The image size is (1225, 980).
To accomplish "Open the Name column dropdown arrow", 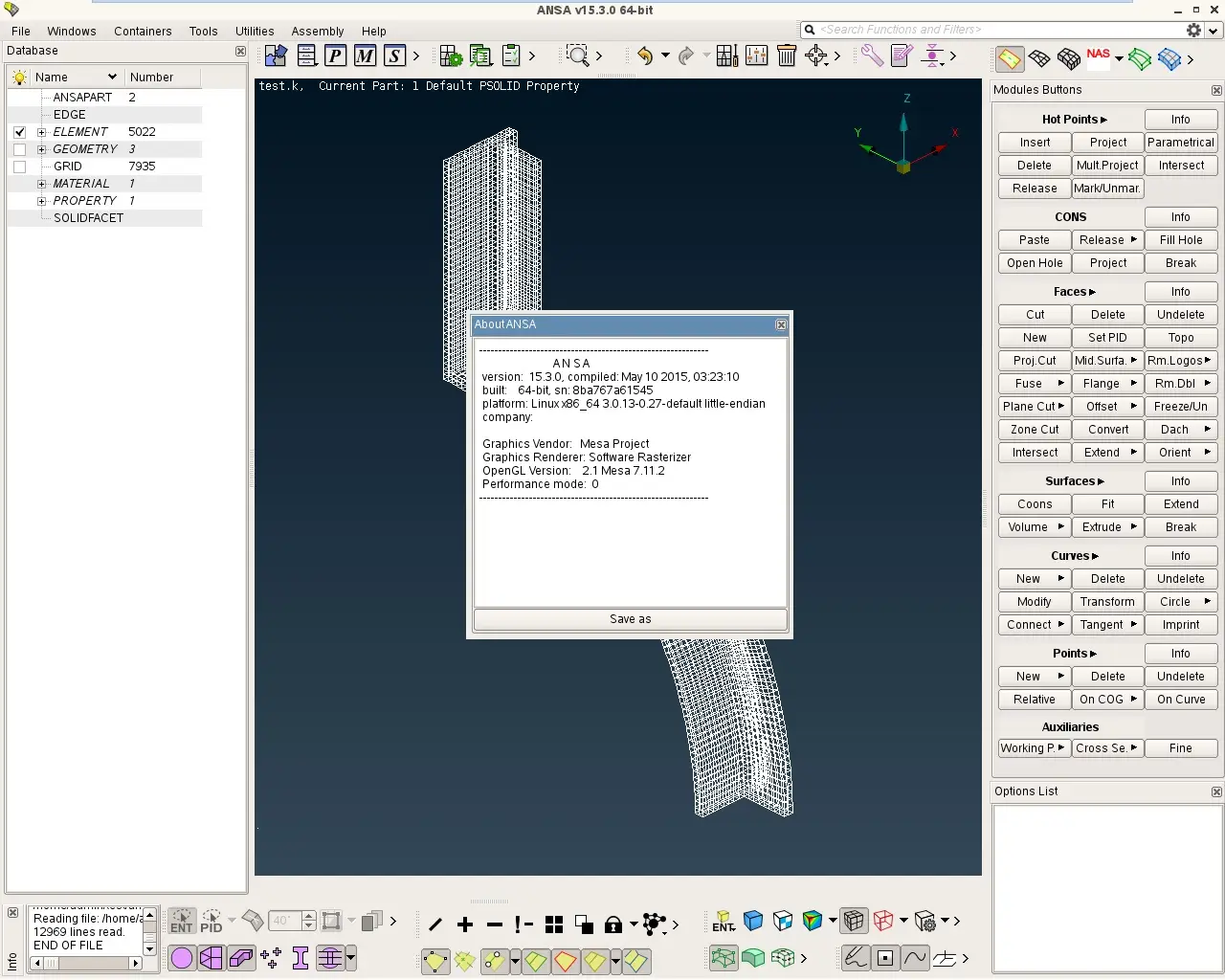I will [112, 77].
